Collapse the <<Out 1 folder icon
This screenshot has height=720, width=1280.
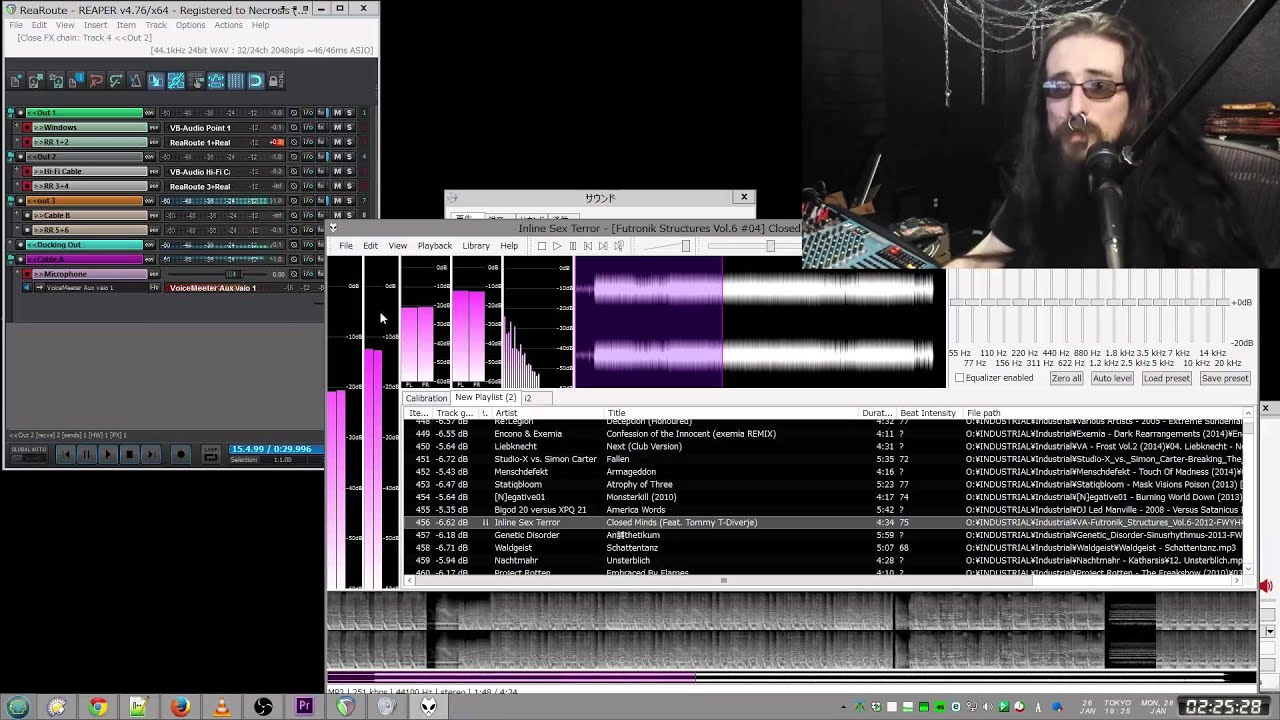pyautogui.click(x=11, y=112)
